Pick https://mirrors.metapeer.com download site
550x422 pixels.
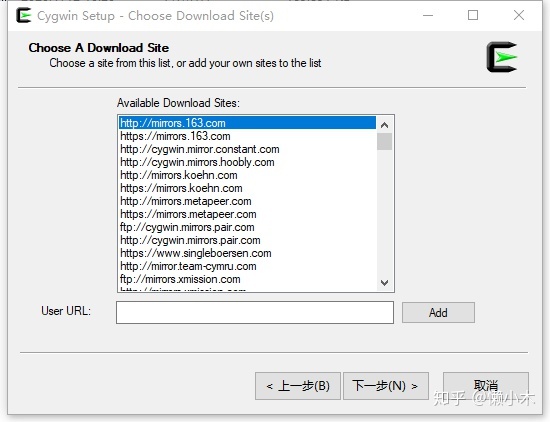(247, 214)
